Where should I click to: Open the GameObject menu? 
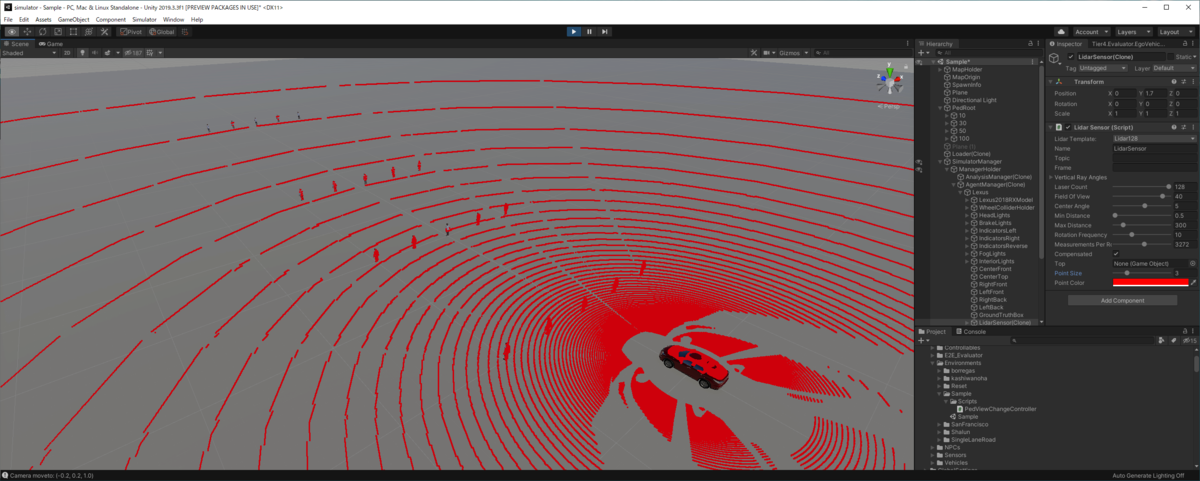pos(74,19)
